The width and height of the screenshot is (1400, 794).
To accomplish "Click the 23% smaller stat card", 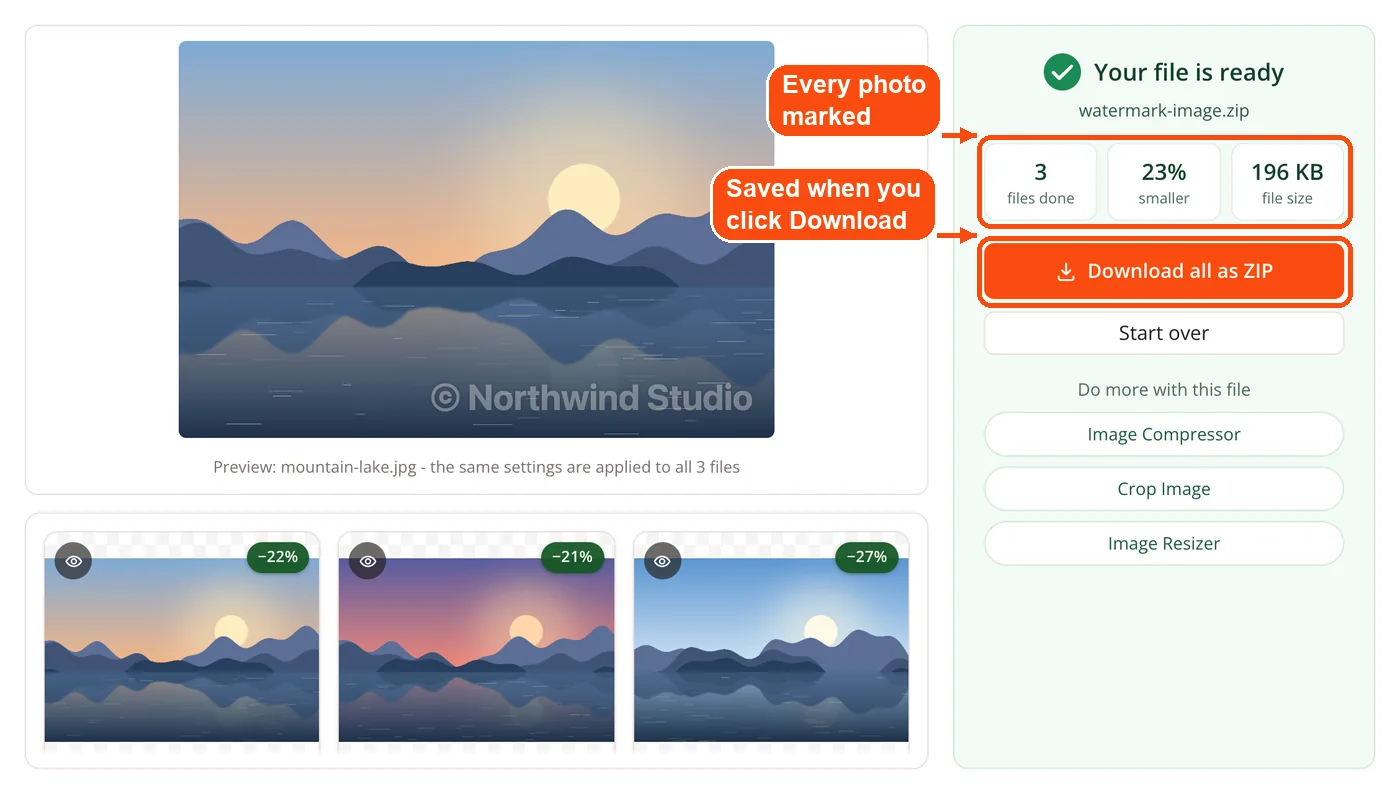I will pyautogui.click(x=1164, y=182).
